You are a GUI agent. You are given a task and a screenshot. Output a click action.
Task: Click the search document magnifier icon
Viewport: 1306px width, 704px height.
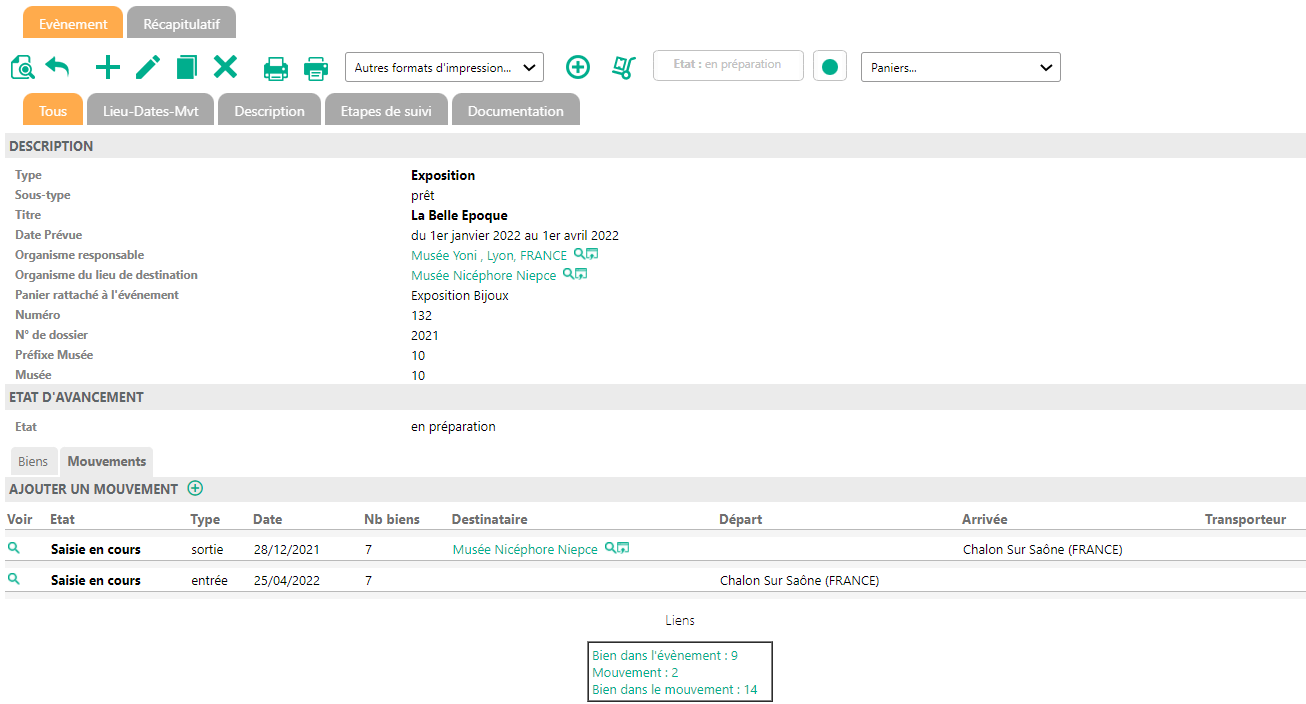[x=22, y=68]
